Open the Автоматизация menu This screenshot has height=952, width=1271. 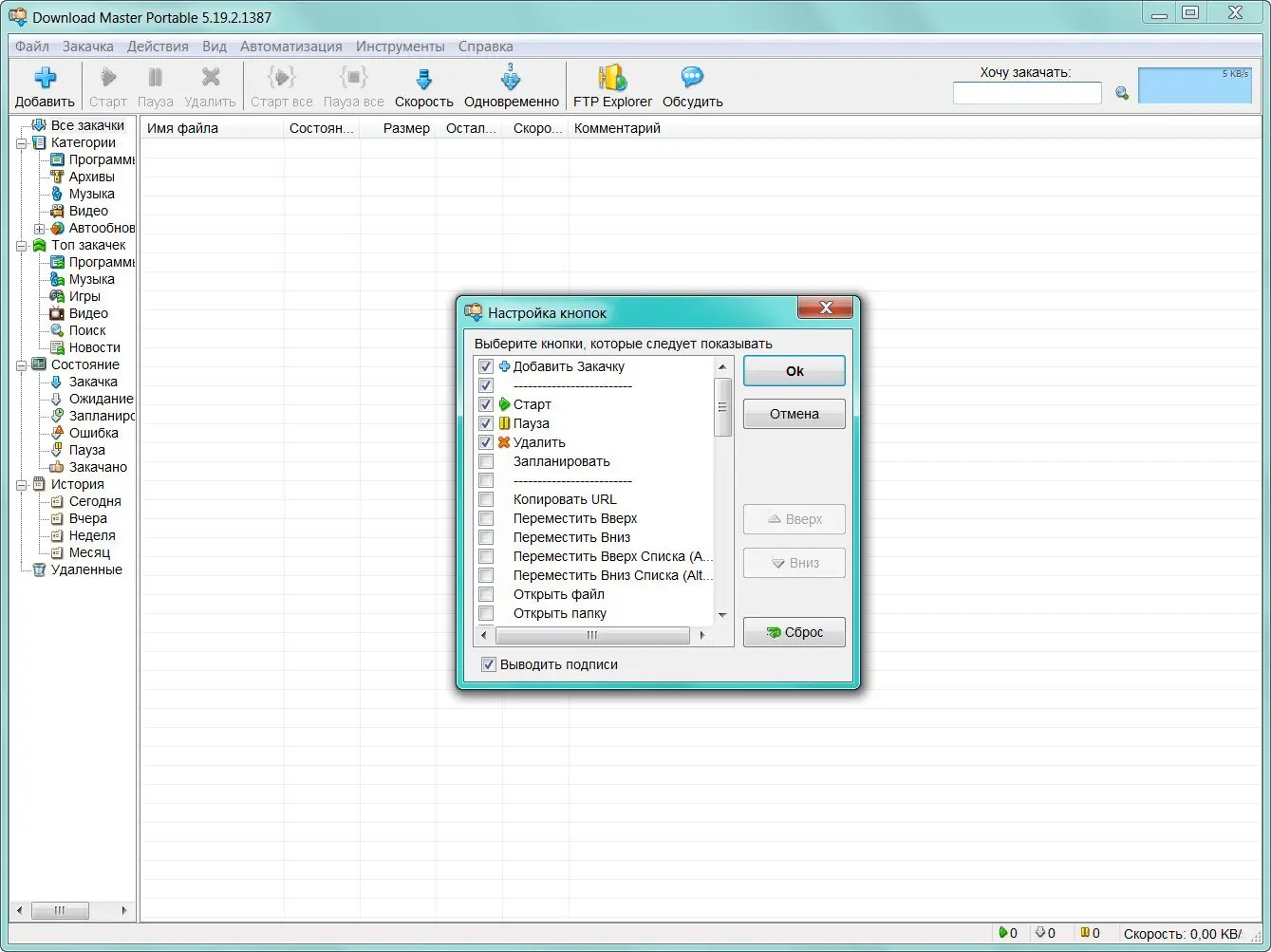pos(291,46)
